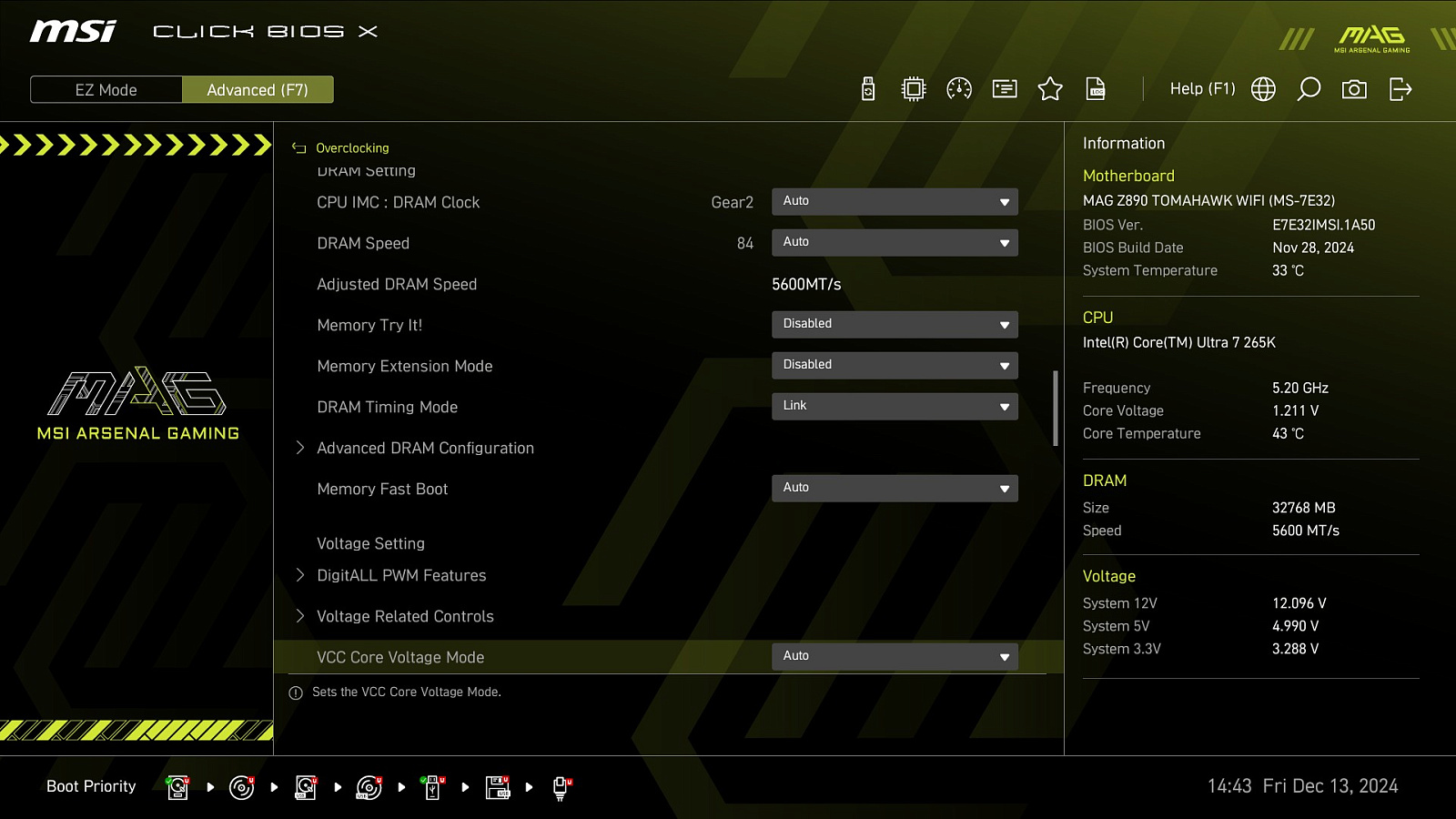Select the USB key boot device icon
The height and width of the screenshot is (819, 1456).
(x=433, y=787)
